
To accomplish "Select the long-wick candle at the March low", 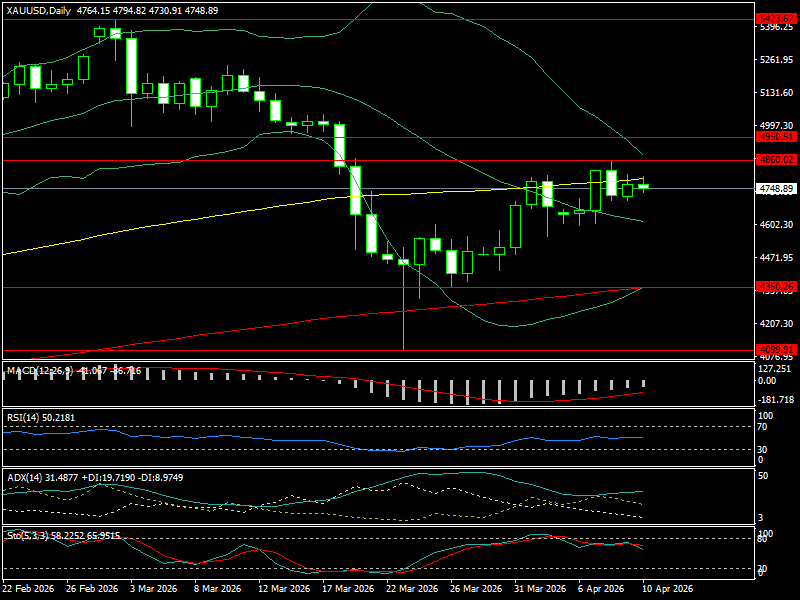I will point(404,262).
